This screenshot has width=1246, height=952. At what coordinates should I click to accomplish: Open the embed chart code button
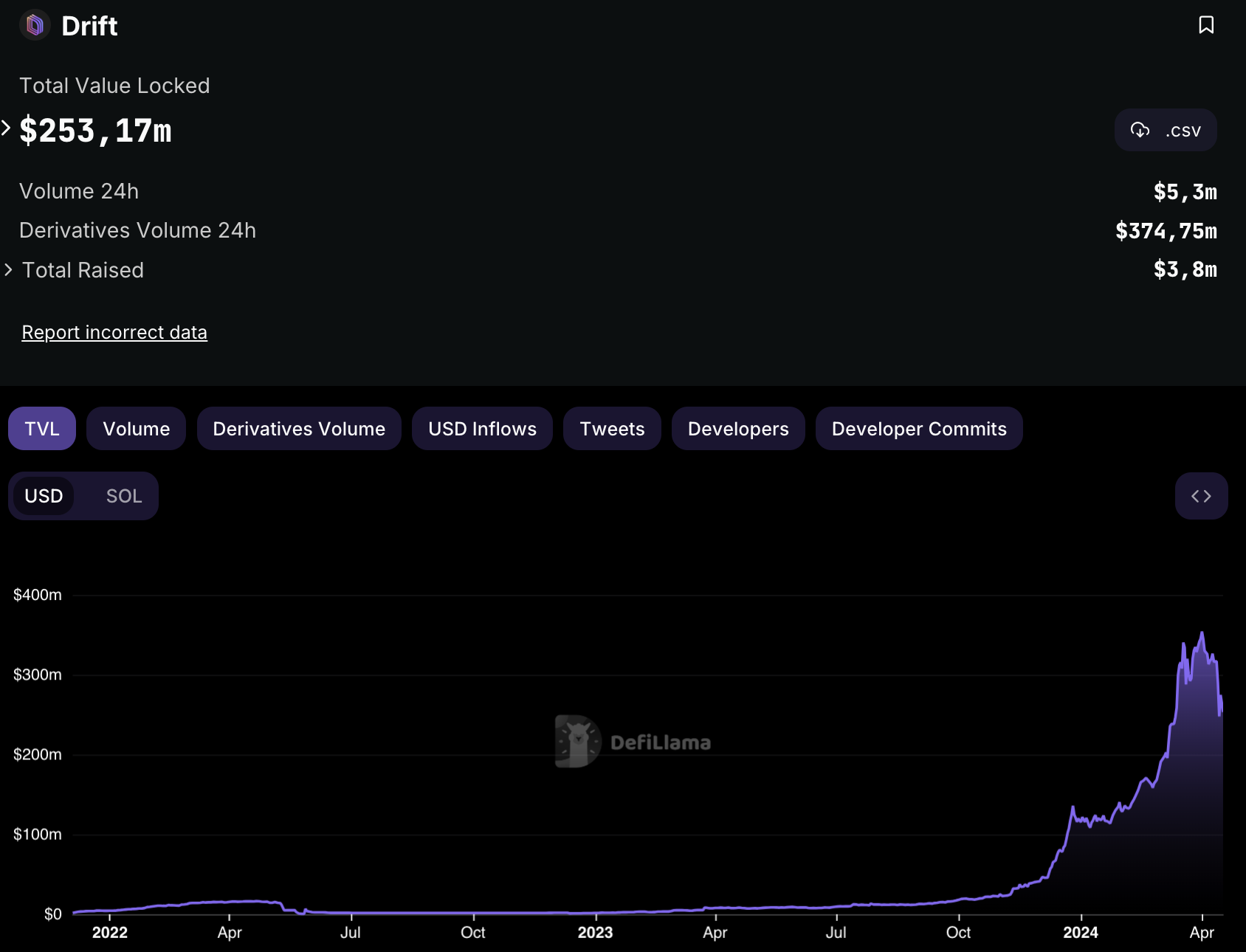click(x=1201, y=497)
